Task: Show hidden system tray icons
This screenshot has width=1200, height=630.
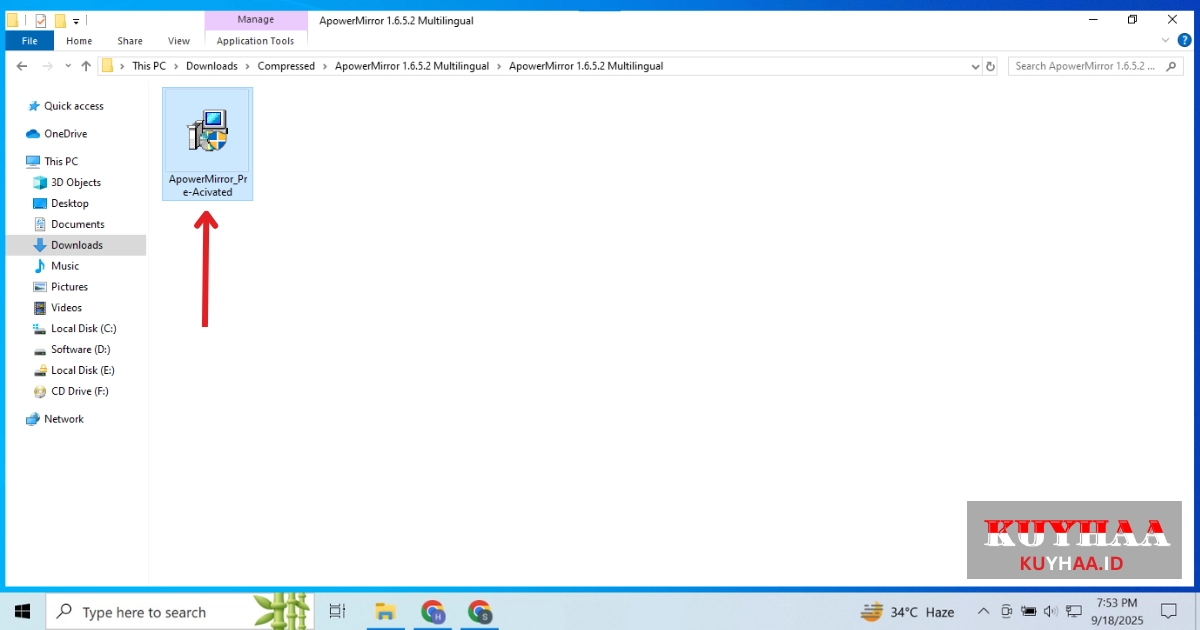Action: [983, 611]
